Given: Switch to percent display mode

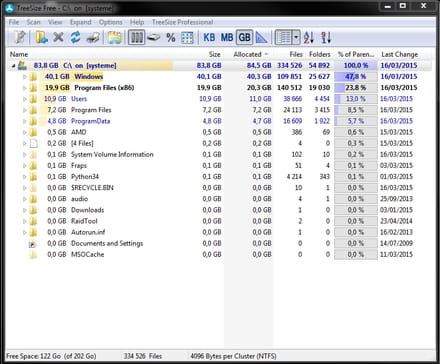Looking at the screenshot, I should pyautogui.click(x=171, y=37).
